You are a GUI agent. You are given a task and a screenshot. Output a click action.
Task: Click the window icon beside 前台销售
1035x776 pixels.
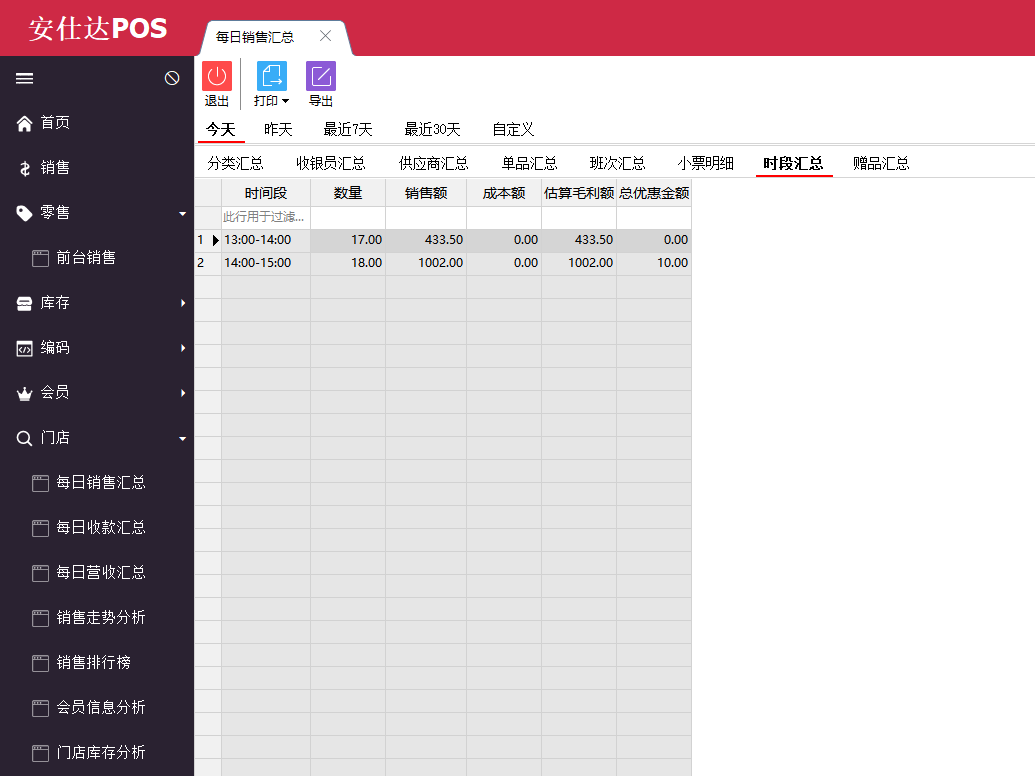coord(40,258)
